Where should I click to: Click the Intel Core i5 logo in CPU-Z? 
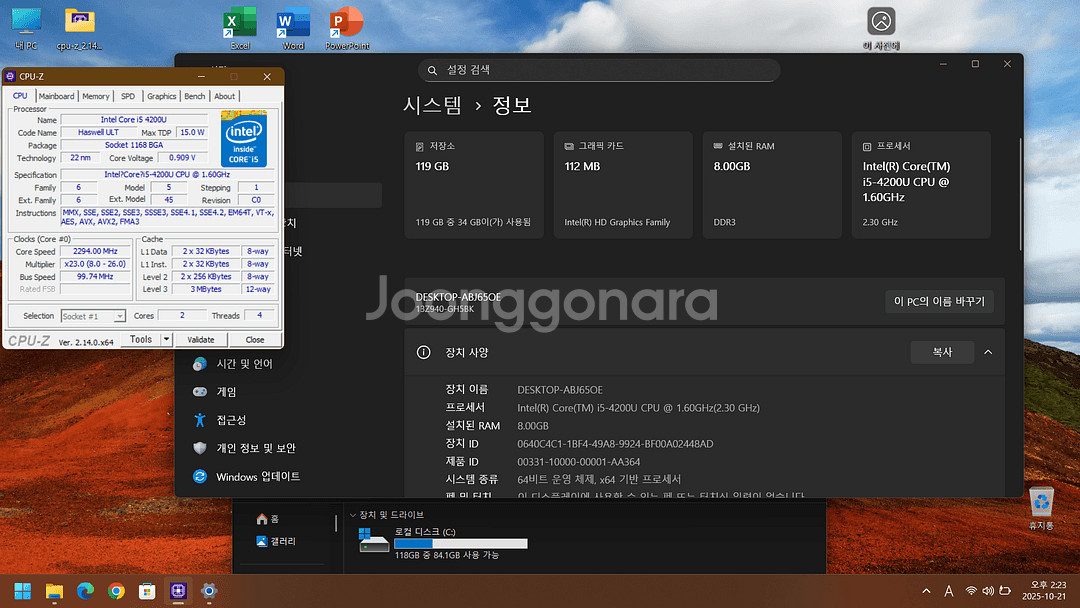click(244, 141)
